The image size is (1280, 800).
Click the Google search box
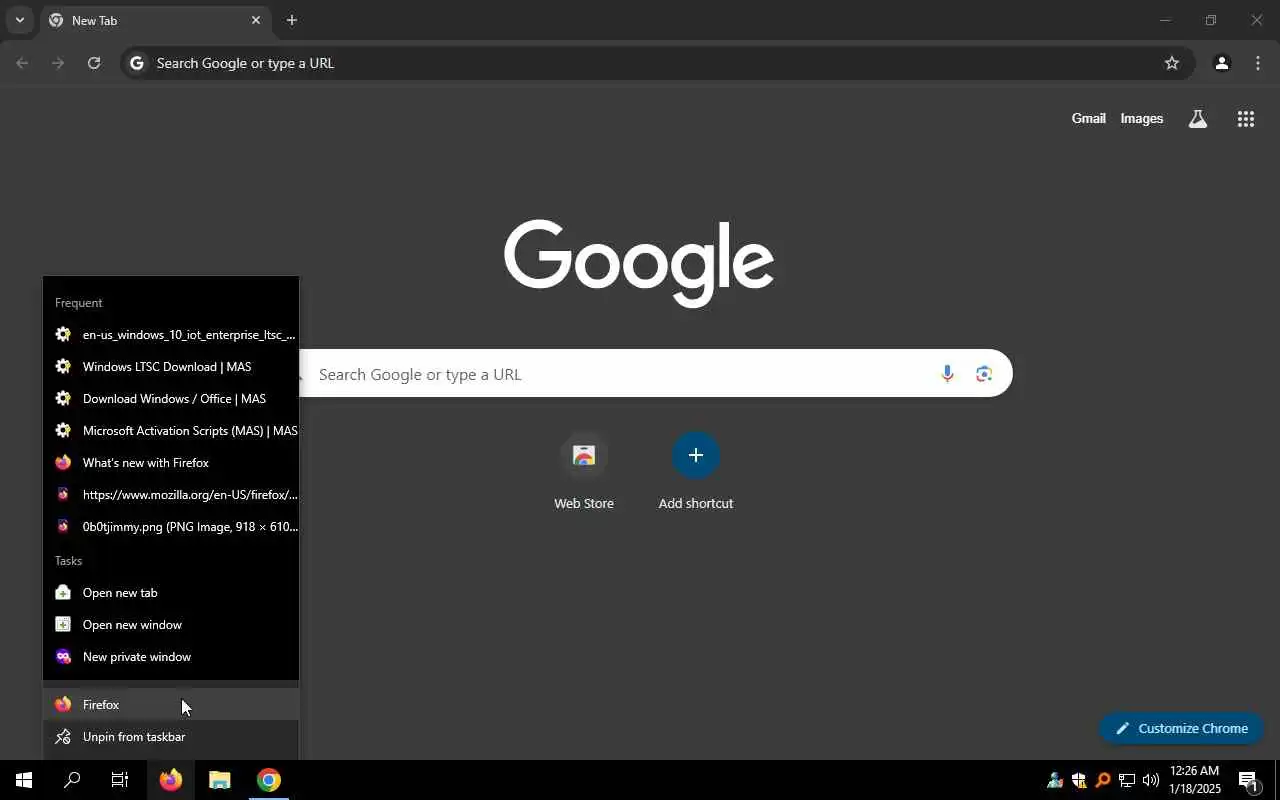640,374
